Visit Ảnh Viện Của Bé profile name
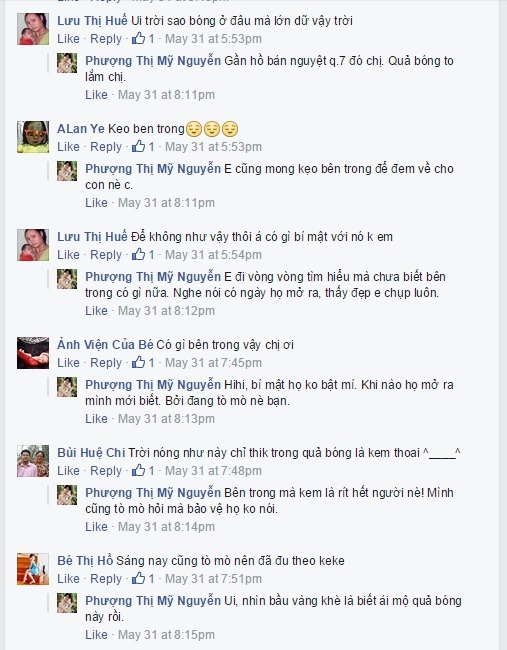The width and height of the screenshot is (507, 650). (105, 344)
